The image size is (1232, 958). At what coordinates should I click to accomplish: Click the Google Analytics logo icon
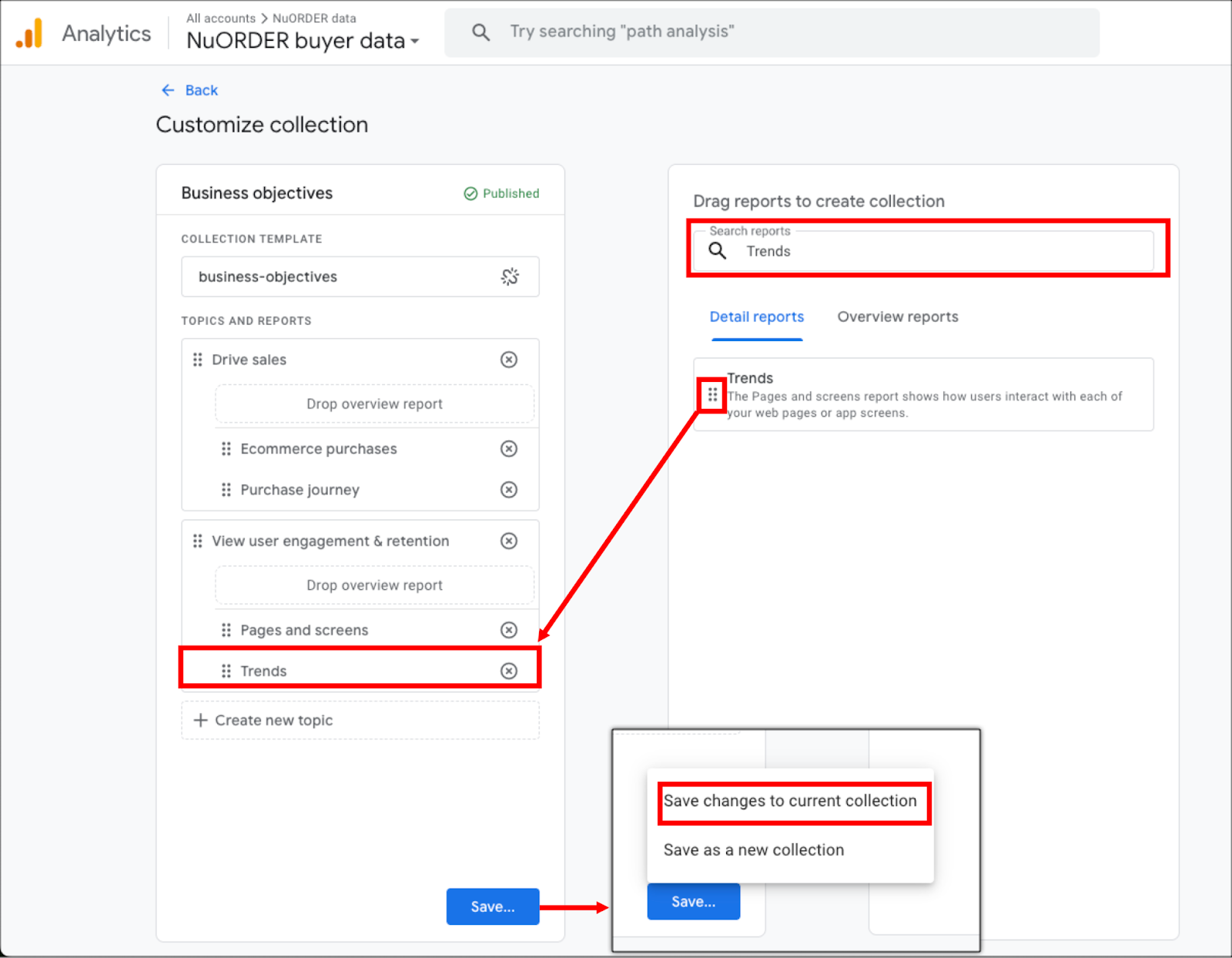pos(29,33)
